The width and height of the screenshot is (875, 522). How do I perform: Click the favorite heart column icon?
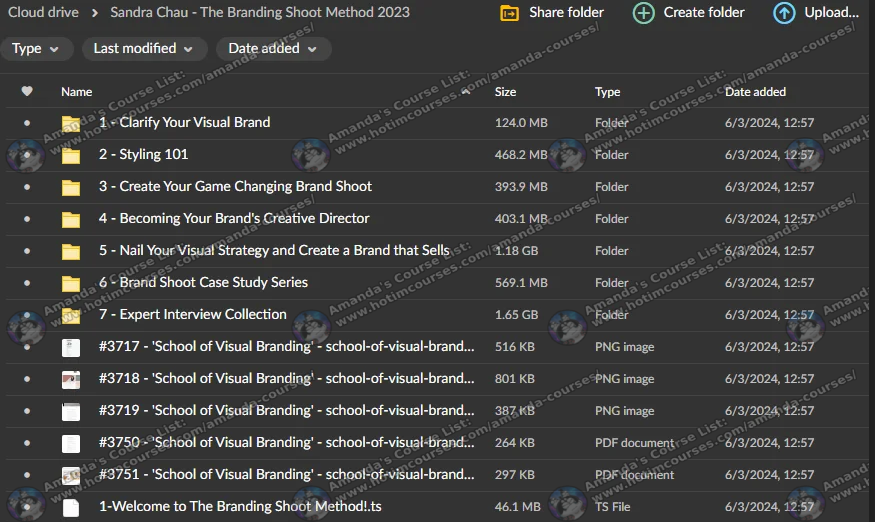(27, 91)
